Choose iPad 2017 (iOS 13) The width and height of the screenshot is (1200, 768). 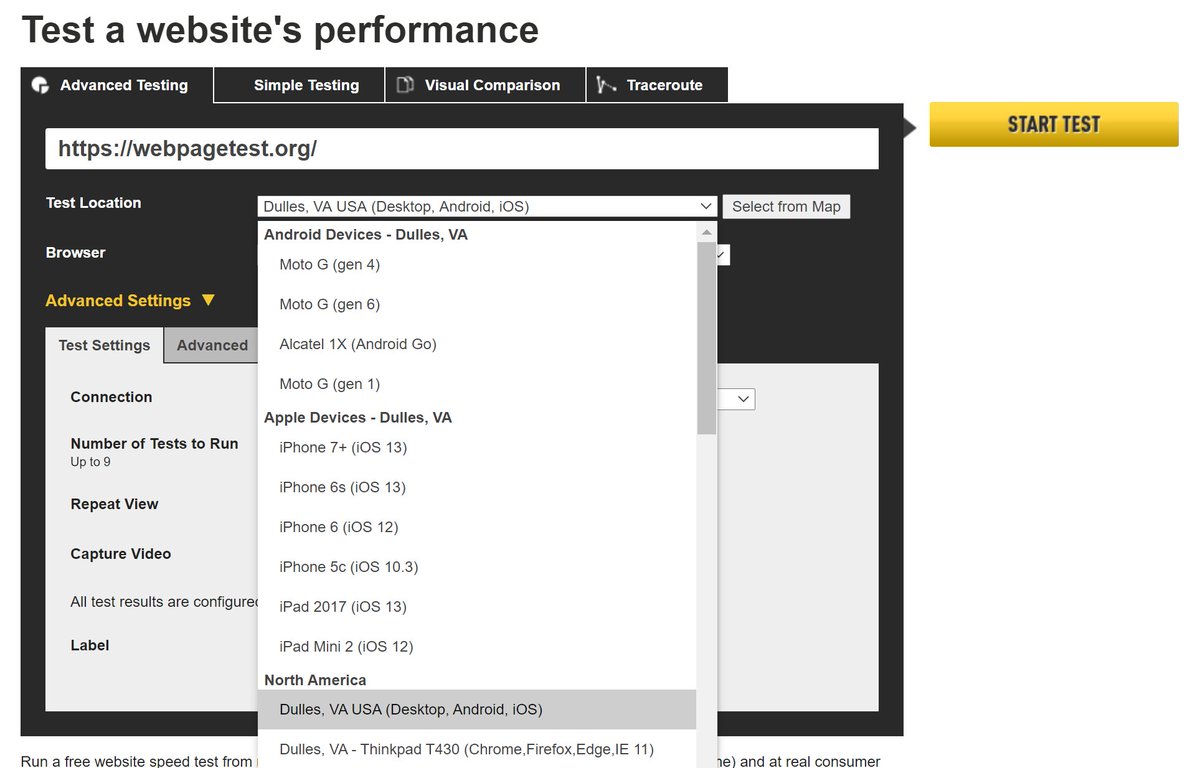tap(477, 607)
